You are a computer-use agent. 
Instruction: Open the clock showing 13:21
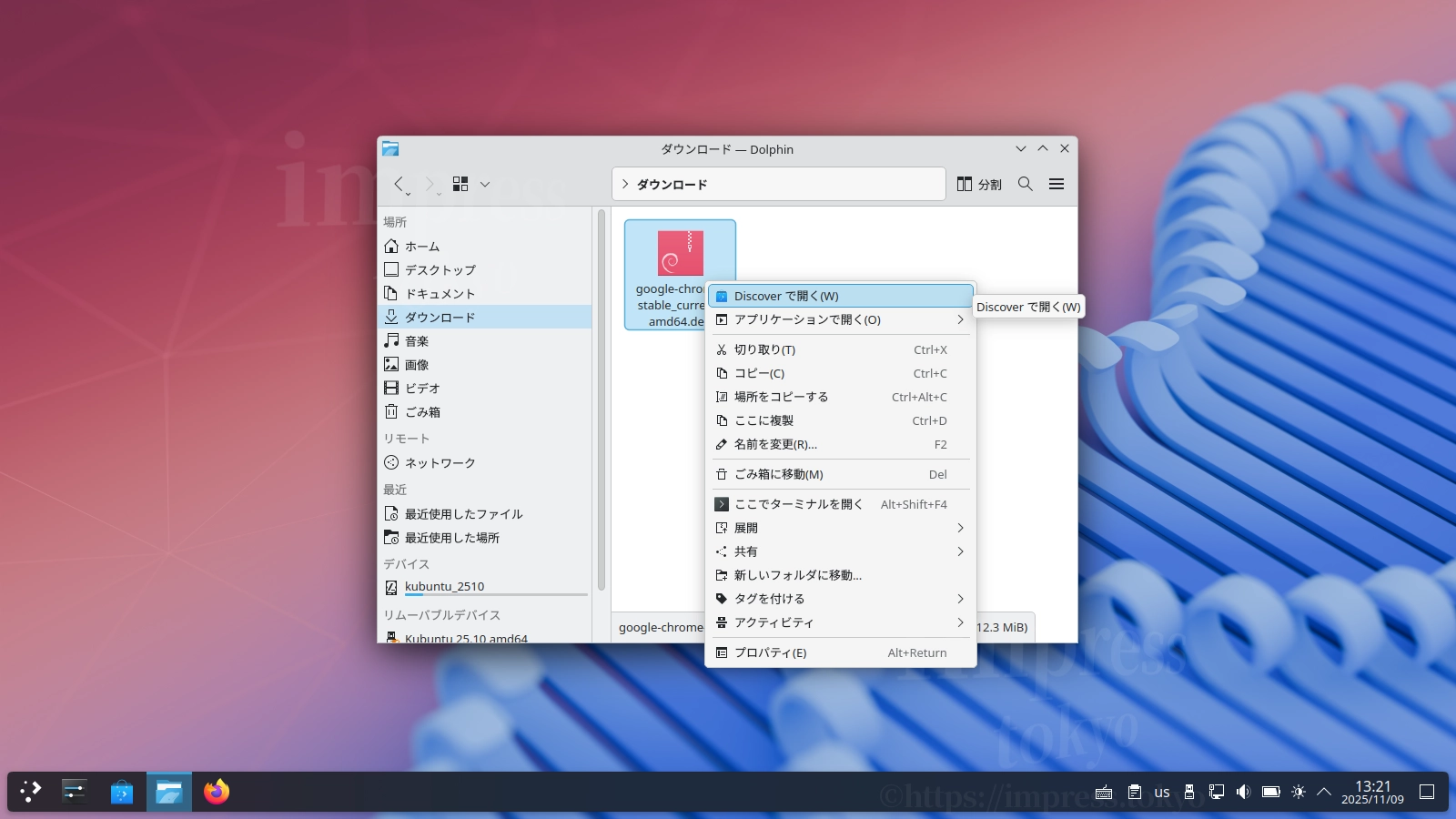(1372, 792)
